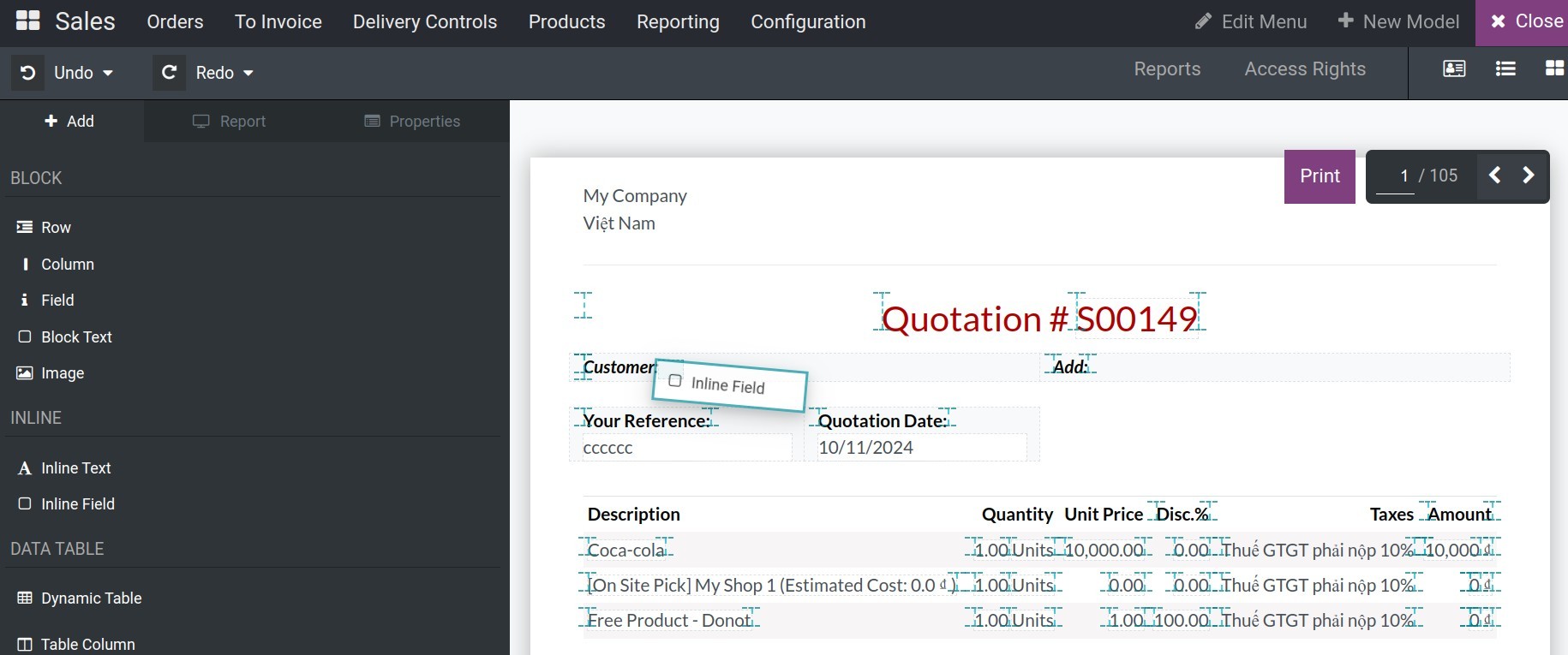Switch to the Properties tab

point(412,122)
